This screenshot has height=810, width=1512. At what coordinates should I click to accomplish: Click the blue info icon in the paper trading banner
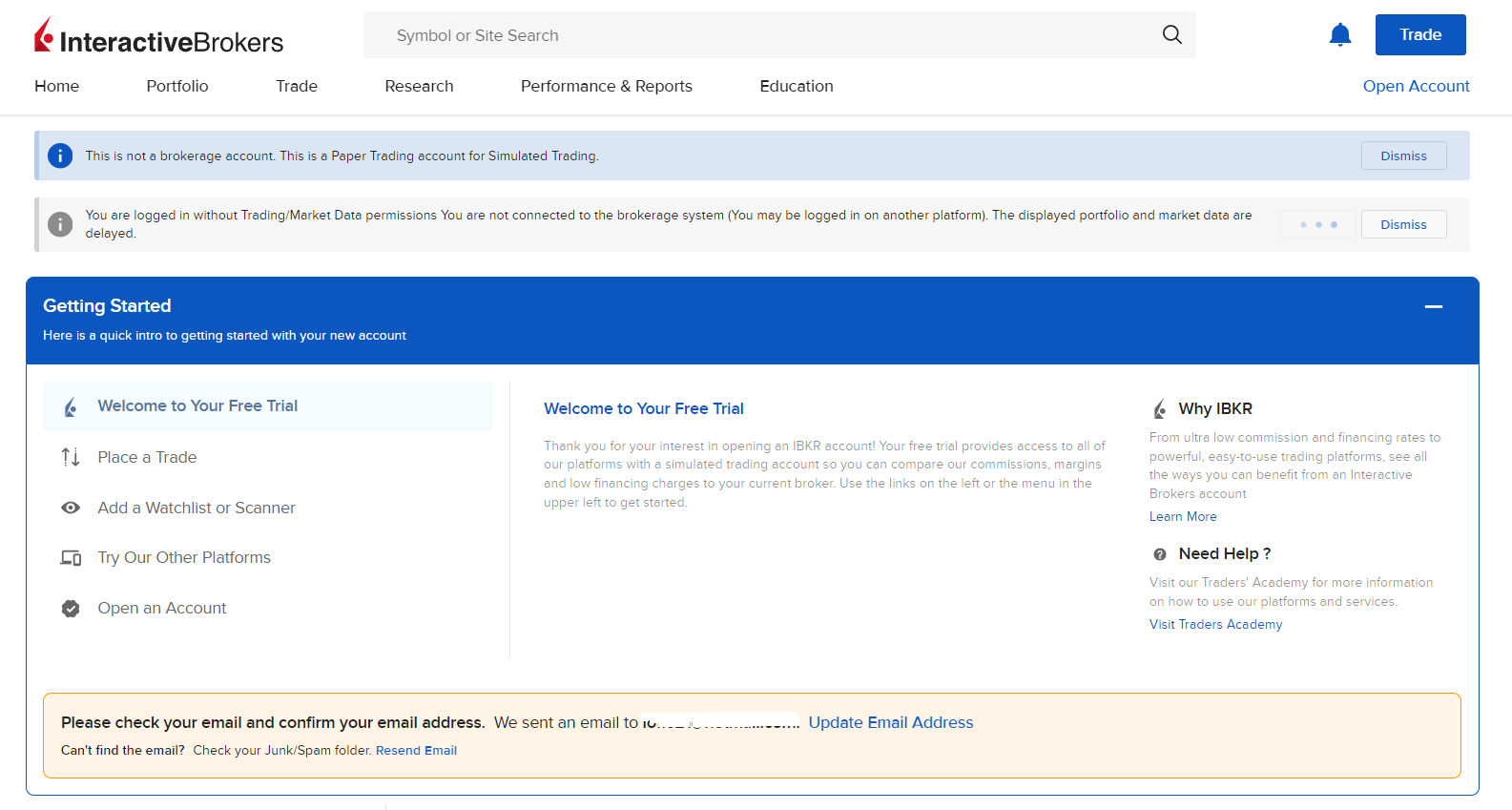click(x=60, y=156)
